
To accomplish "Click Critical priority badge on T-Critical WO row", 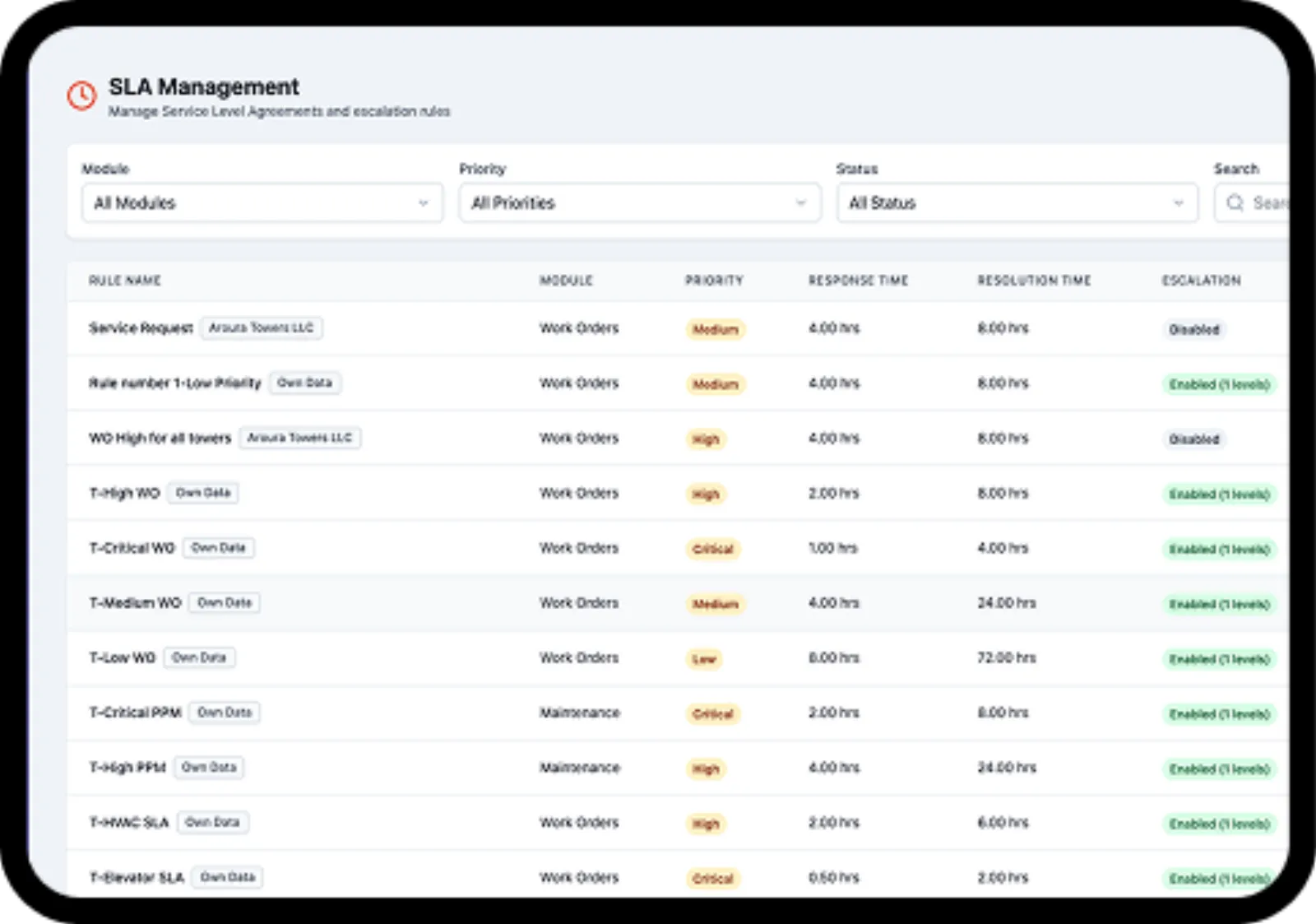I will (713, 550).
